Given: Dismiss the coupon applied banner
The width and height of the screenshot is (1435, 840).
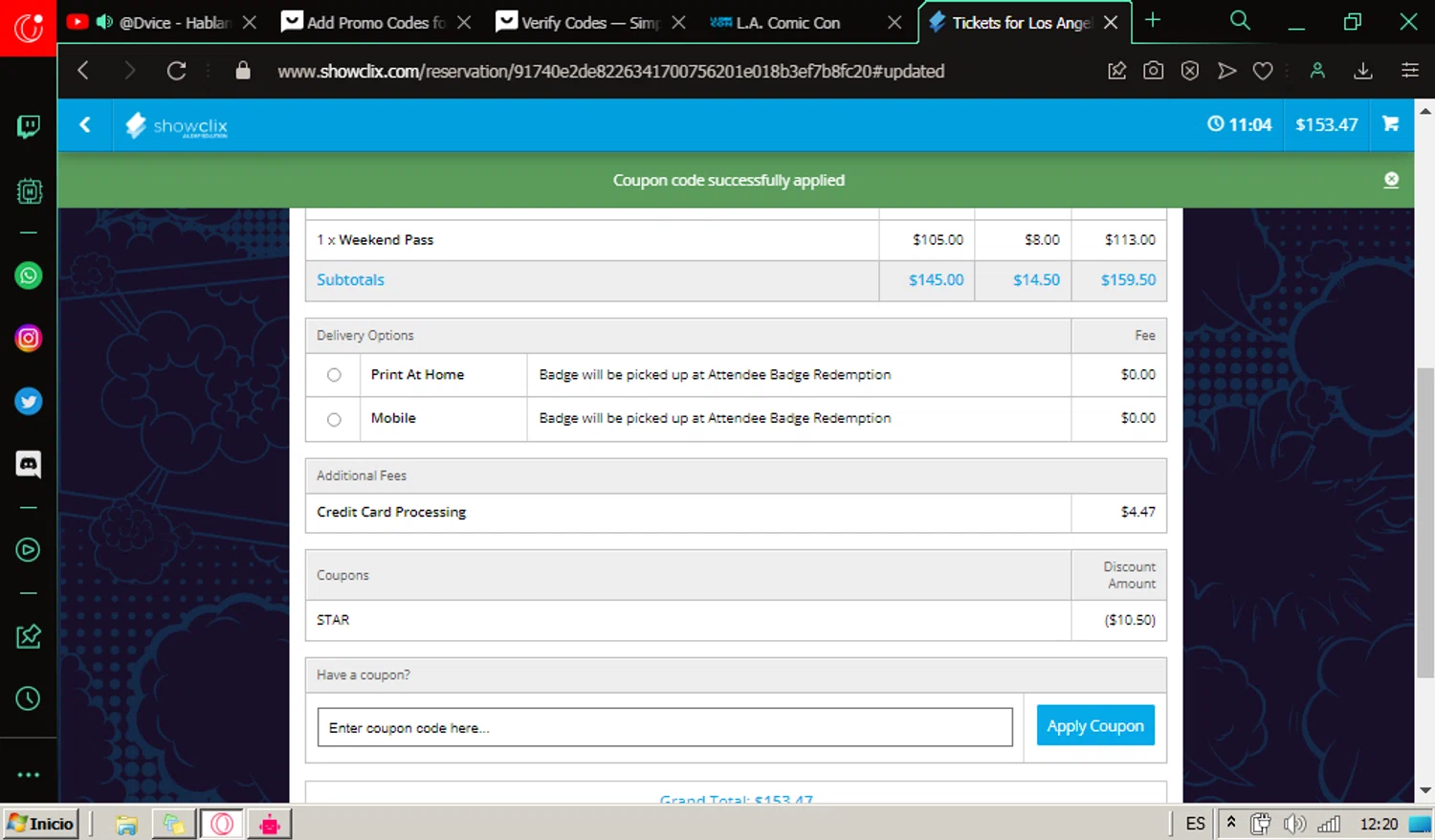Looking at the screenshot, I should [x=1391, y=180].
